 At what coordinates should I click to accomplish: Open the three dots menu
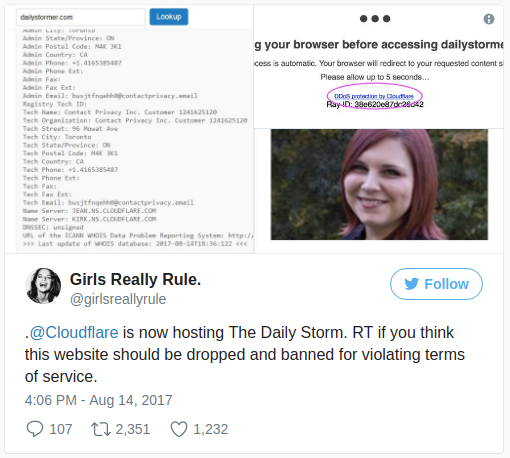375,19
